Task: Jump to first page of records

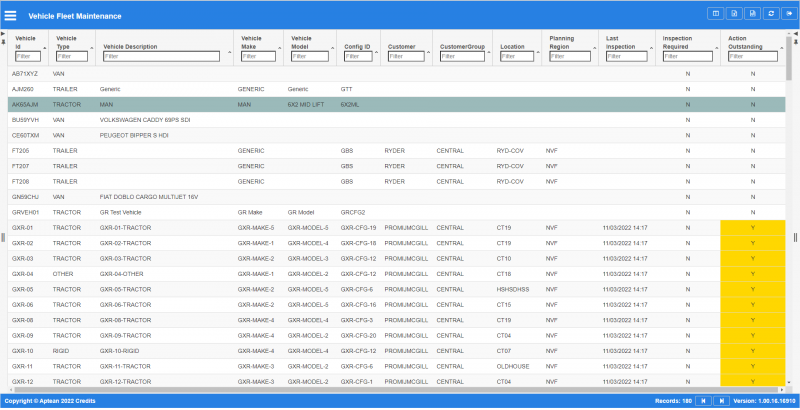Action: point(704,401)
